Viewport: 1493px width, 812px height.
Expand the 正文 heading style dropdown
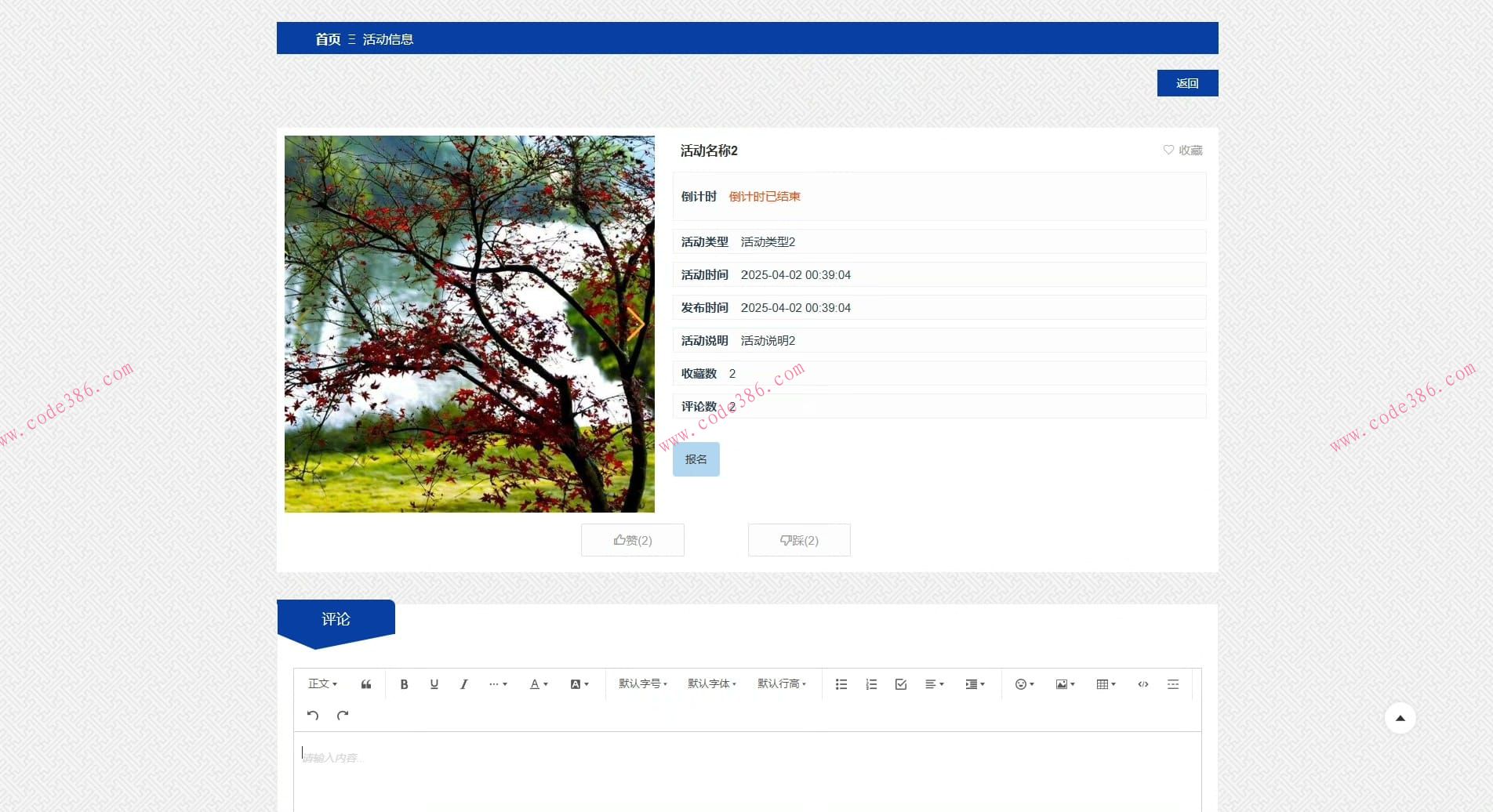[x=322, y=684]
